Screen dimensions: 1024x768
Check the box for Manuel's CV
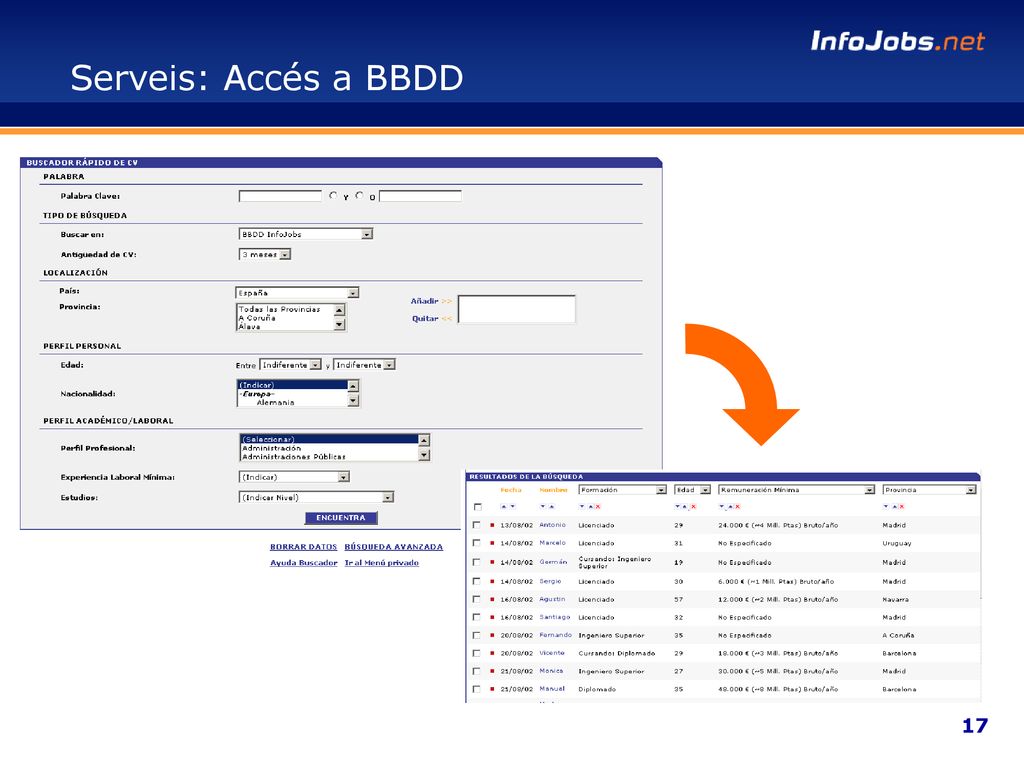(476, 689)
